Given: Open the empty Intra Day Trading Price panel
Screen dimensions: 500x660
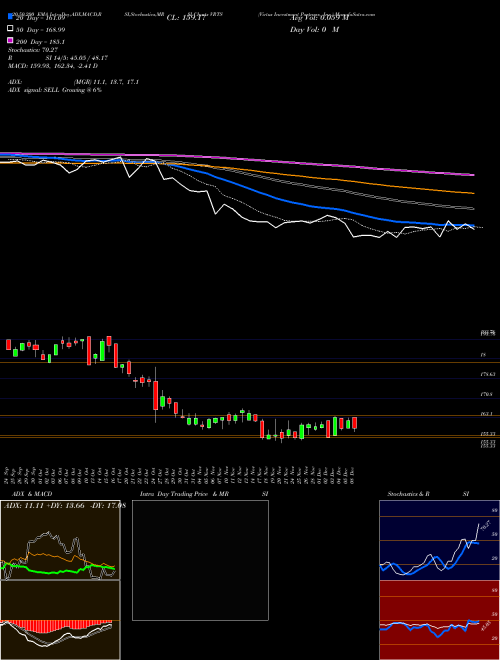Looking at the screenshot, I should [x=200, y=560].
